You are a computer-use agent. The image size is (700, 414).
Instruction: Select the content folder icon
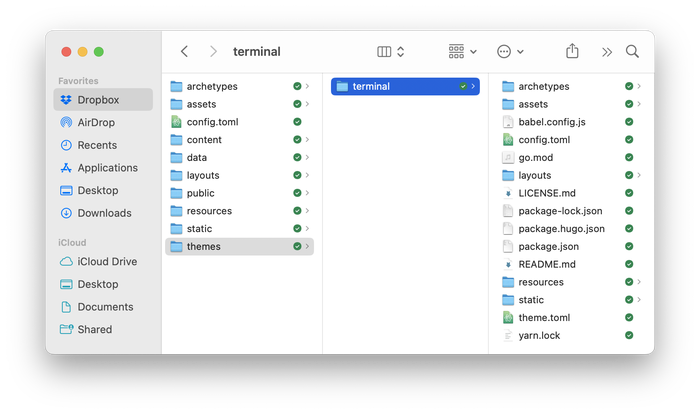[176, 140]
